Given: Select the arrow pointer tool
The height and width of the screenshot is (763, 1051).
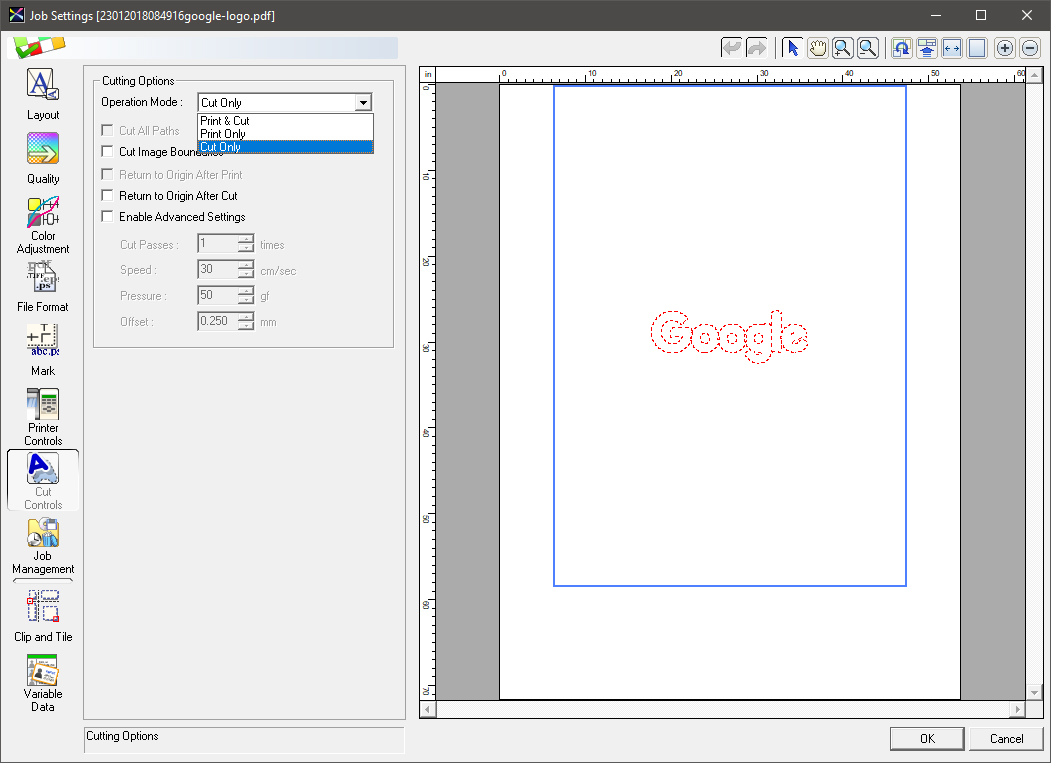Looking at the screenshot, I should [x=793, y=48].
